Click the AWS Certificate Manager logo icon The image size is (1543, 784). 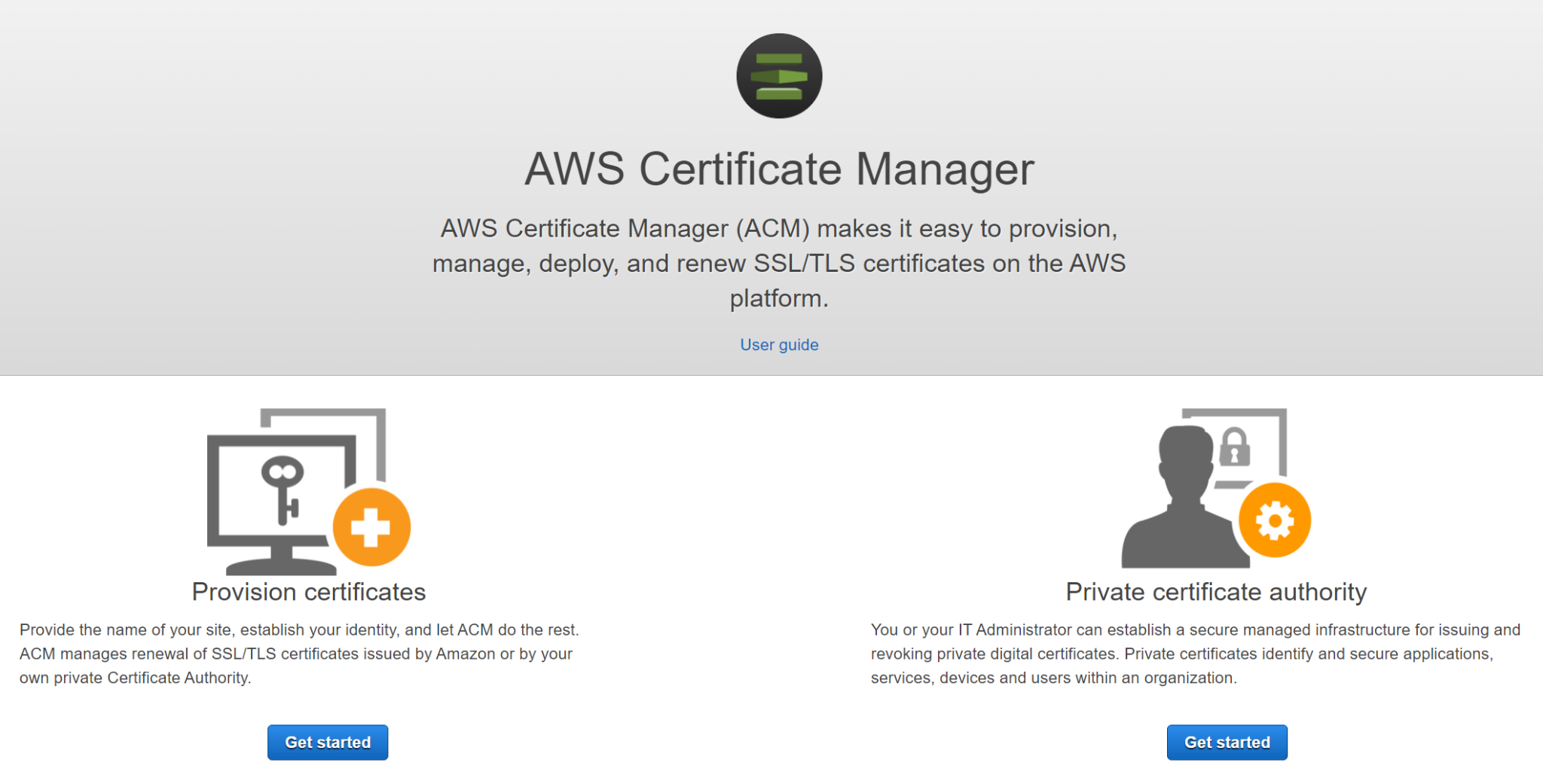coord(779,76)
